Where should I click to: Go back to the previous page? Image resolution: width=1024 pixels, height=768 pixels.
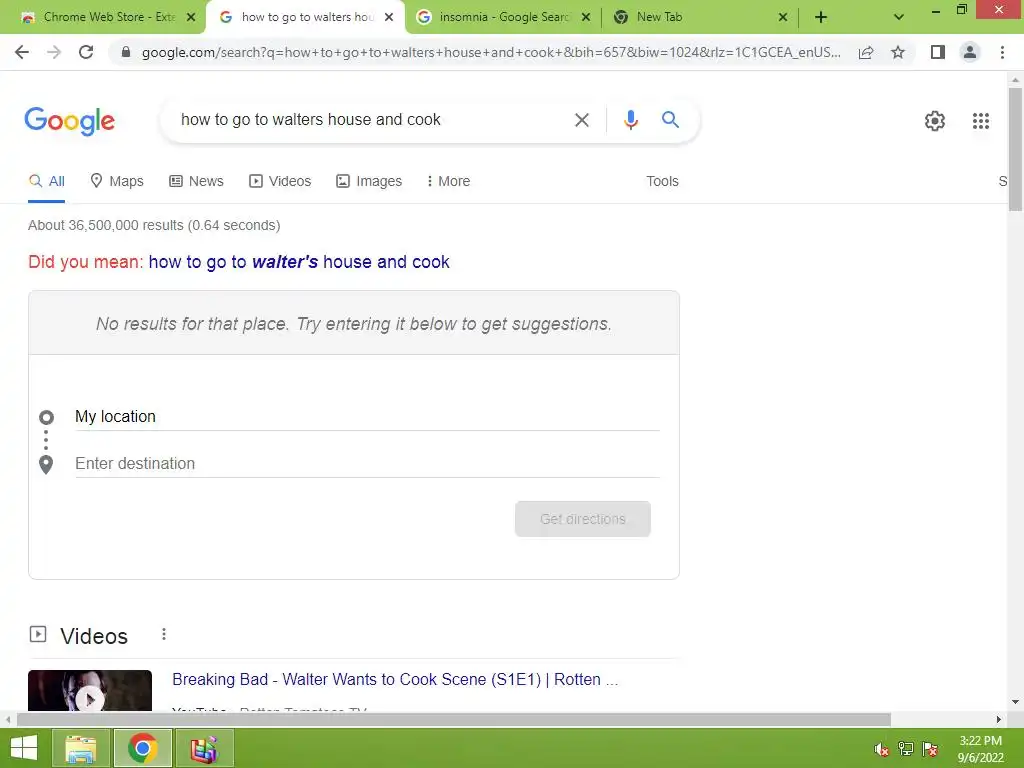[22, 52]
